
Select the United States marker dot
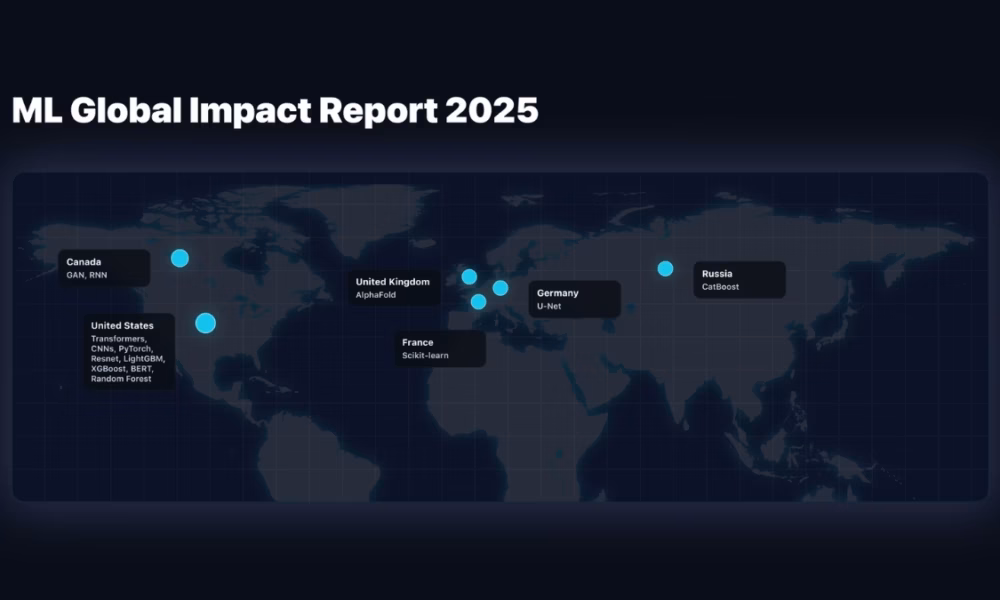point(205,322)
